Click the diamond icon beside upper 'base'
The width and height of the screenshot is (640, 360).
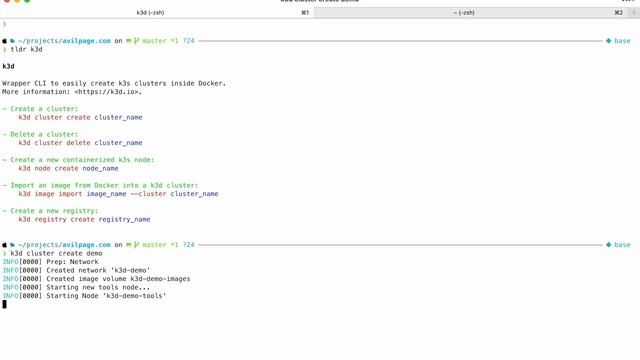[609, 41]
